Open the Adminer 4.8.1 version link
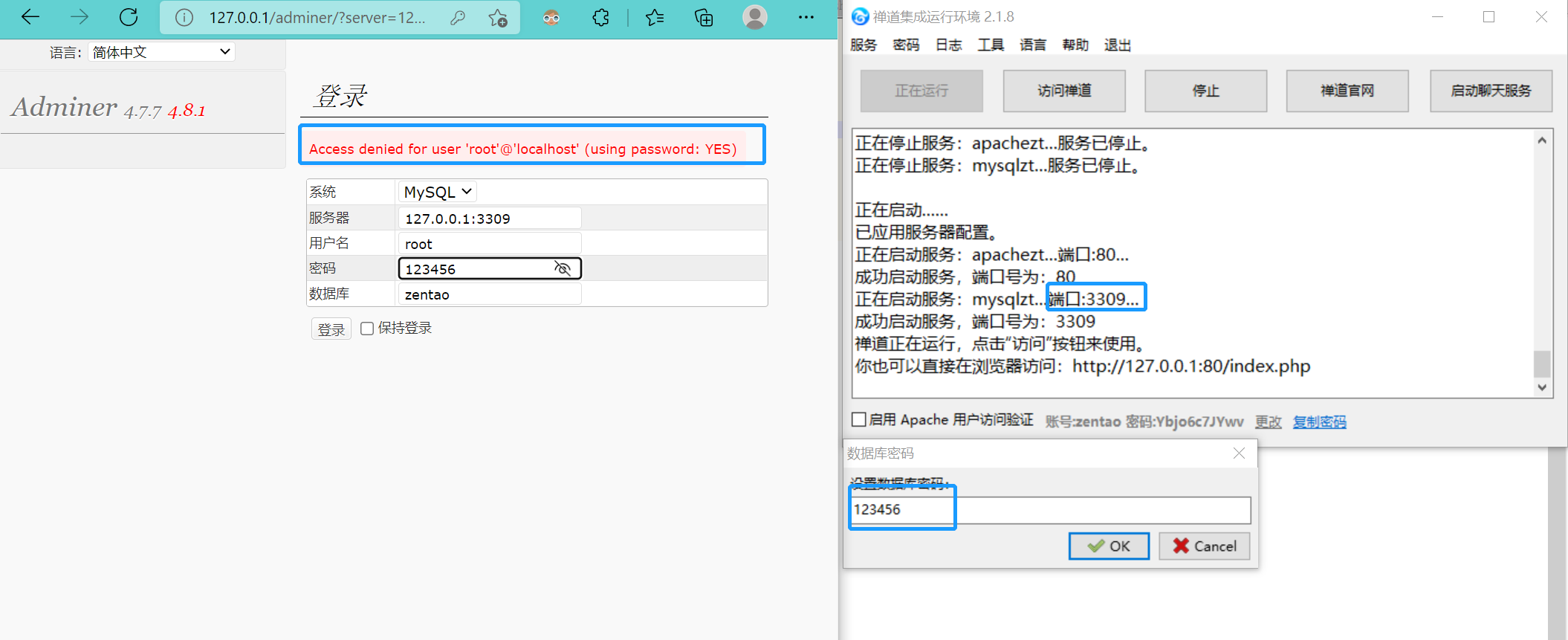The image size is (1568, 640). pos(187,111)
